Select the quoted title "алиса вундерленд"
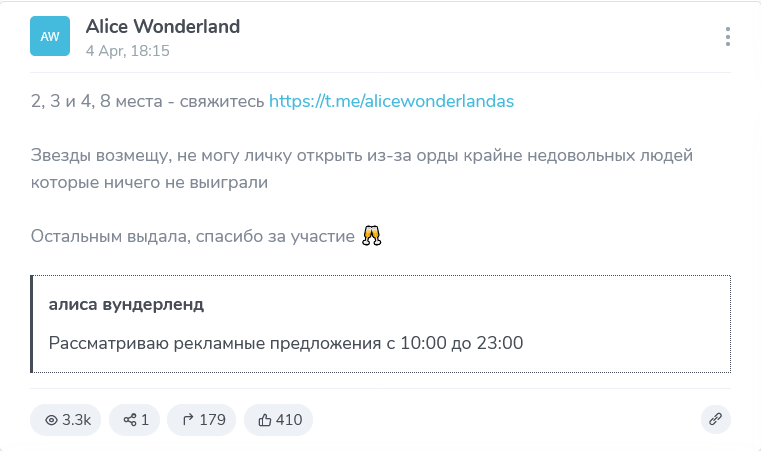Viewport: 761px width, 451px height. pos(126,305)
